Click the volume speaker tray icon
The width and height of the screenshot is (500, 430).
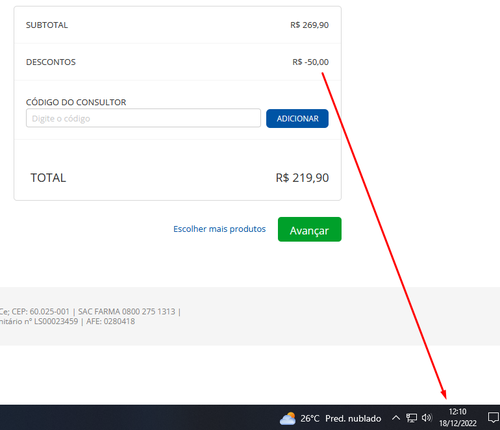tap(427, 418)
